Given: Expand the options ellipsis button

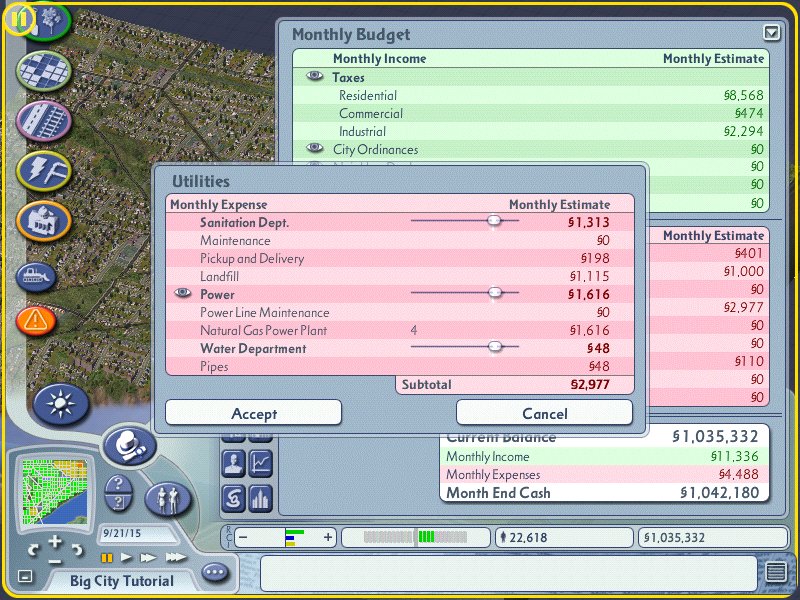Looking at the screenshot, I should pos(214,573).
